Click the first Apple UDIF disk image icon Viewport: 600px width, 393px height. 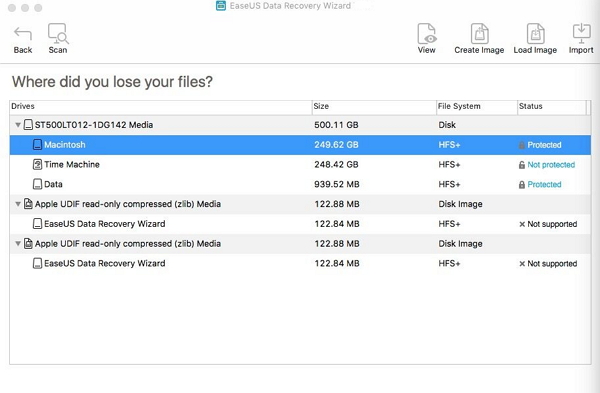(x=28, y=204)
